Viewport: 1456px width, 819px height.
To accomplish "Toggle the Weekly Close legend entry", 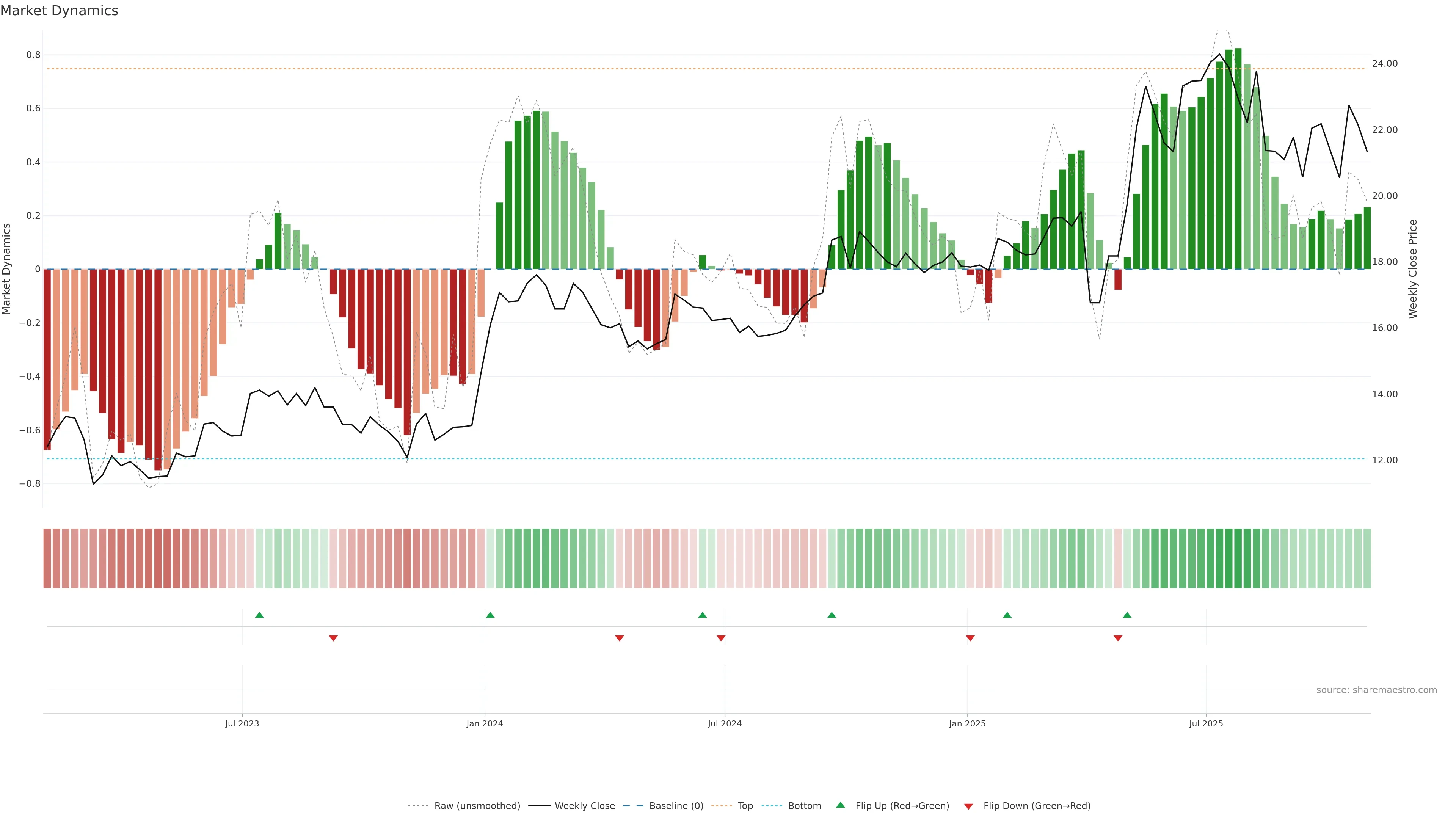I will (x=584, y=806).
